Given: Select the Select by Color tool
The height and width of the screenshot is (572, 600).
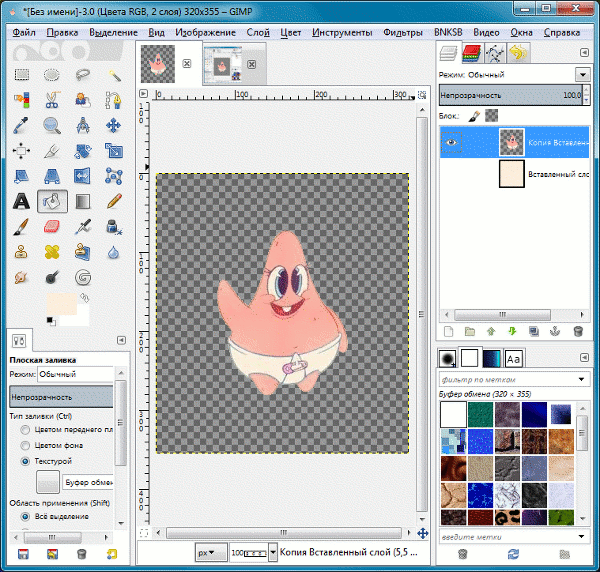Looking at the screenshot, I should click(21, 99).
